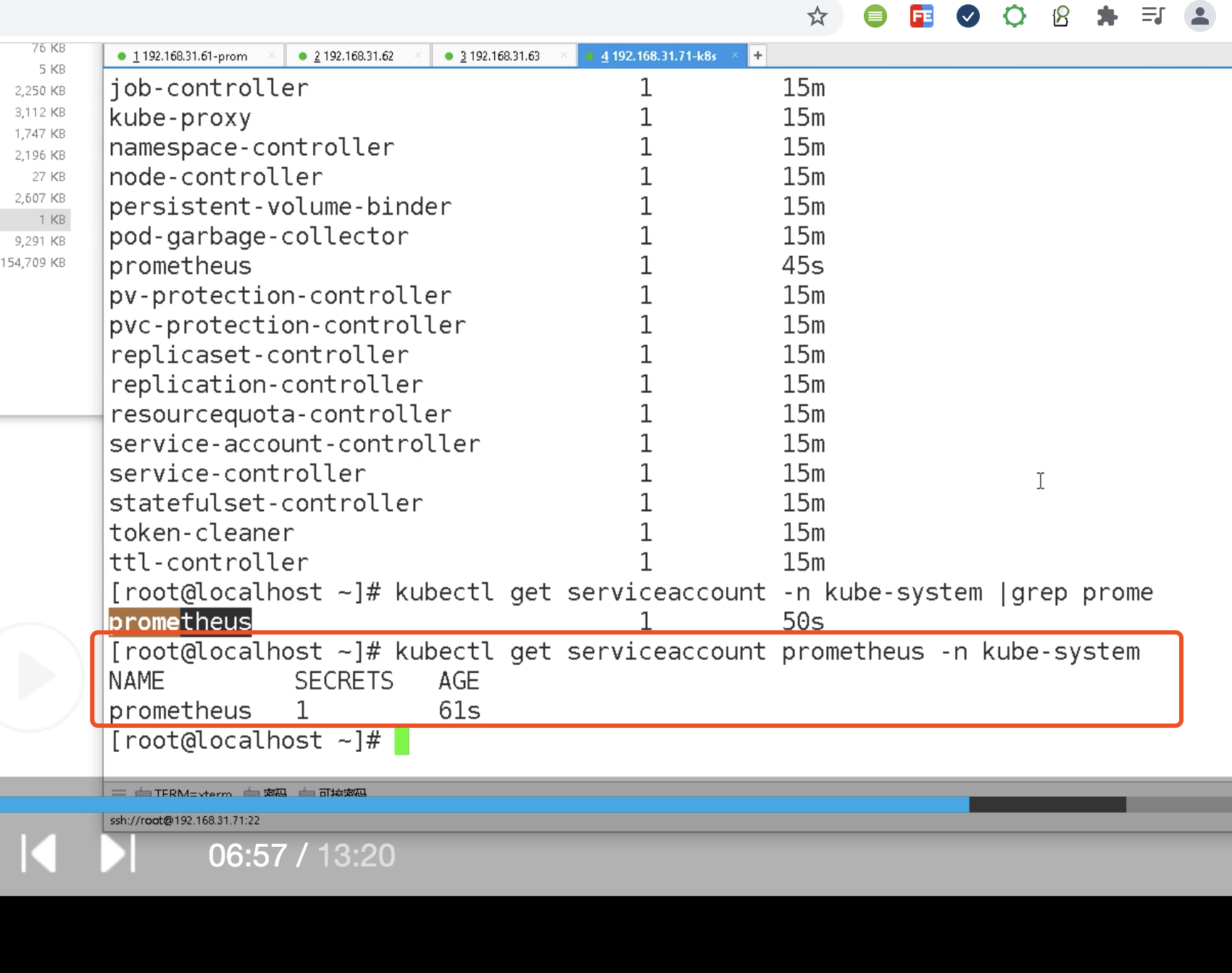Skip to next video track
This screenshot has height=973, width=1232.
coord(117,853)
